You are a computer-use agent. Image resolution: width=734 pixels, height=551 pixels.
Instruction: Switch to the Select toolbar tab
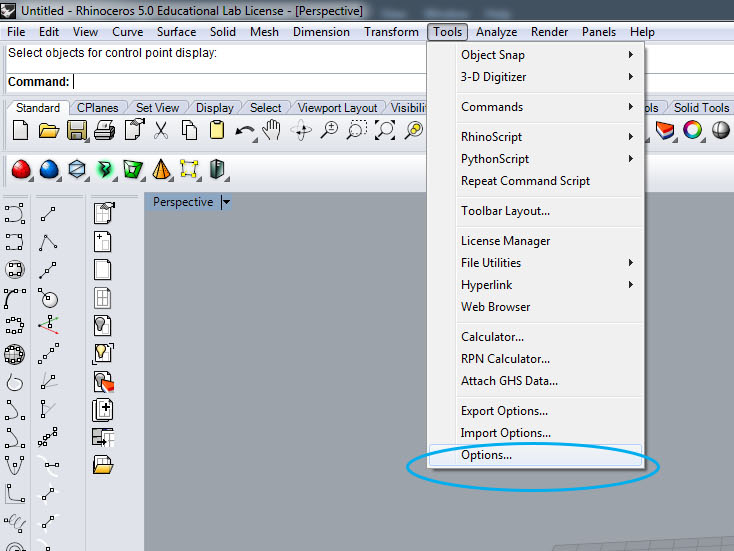click(265, 108)
